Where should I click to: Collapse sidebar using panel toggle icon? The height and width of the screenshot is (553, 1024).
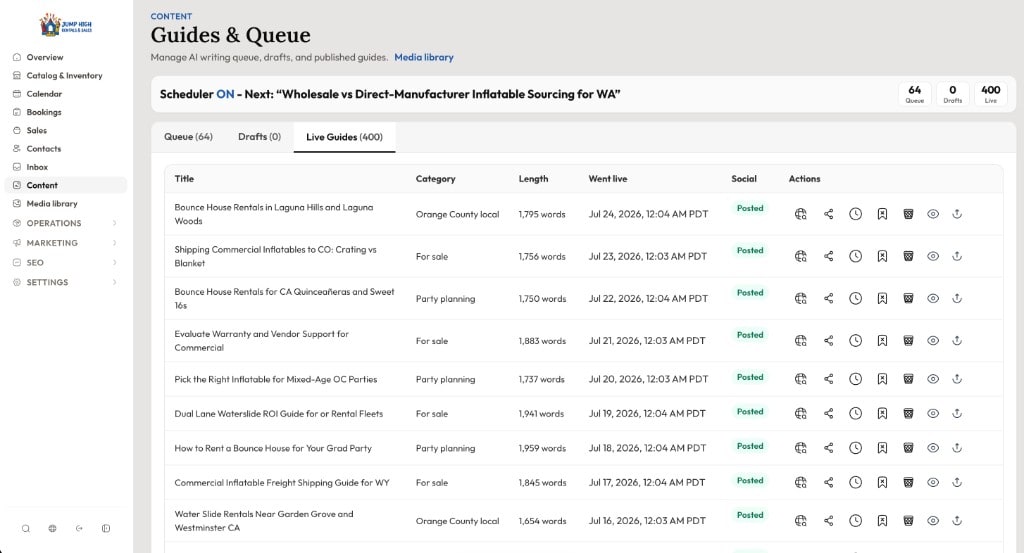click(106, 529)
